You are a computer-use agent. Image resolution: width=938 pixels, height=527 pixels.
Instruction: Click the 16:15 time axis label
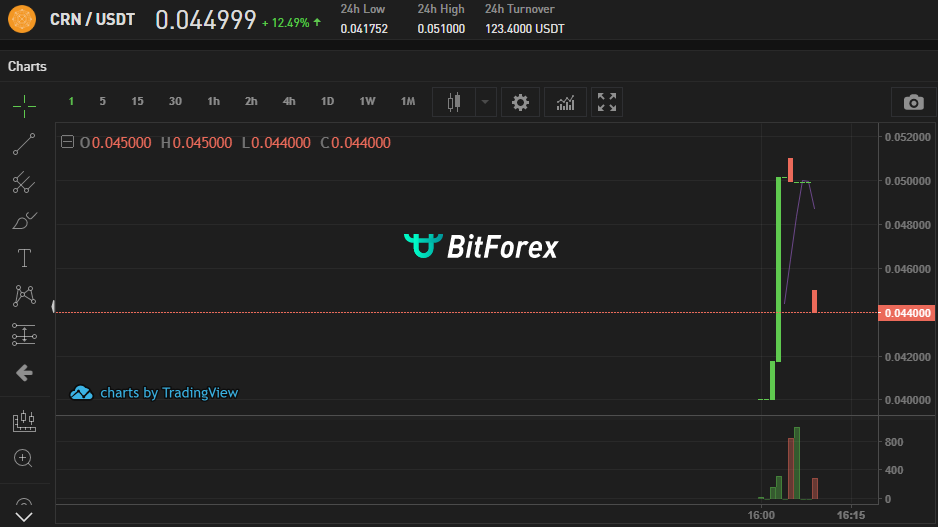[851, 515]
